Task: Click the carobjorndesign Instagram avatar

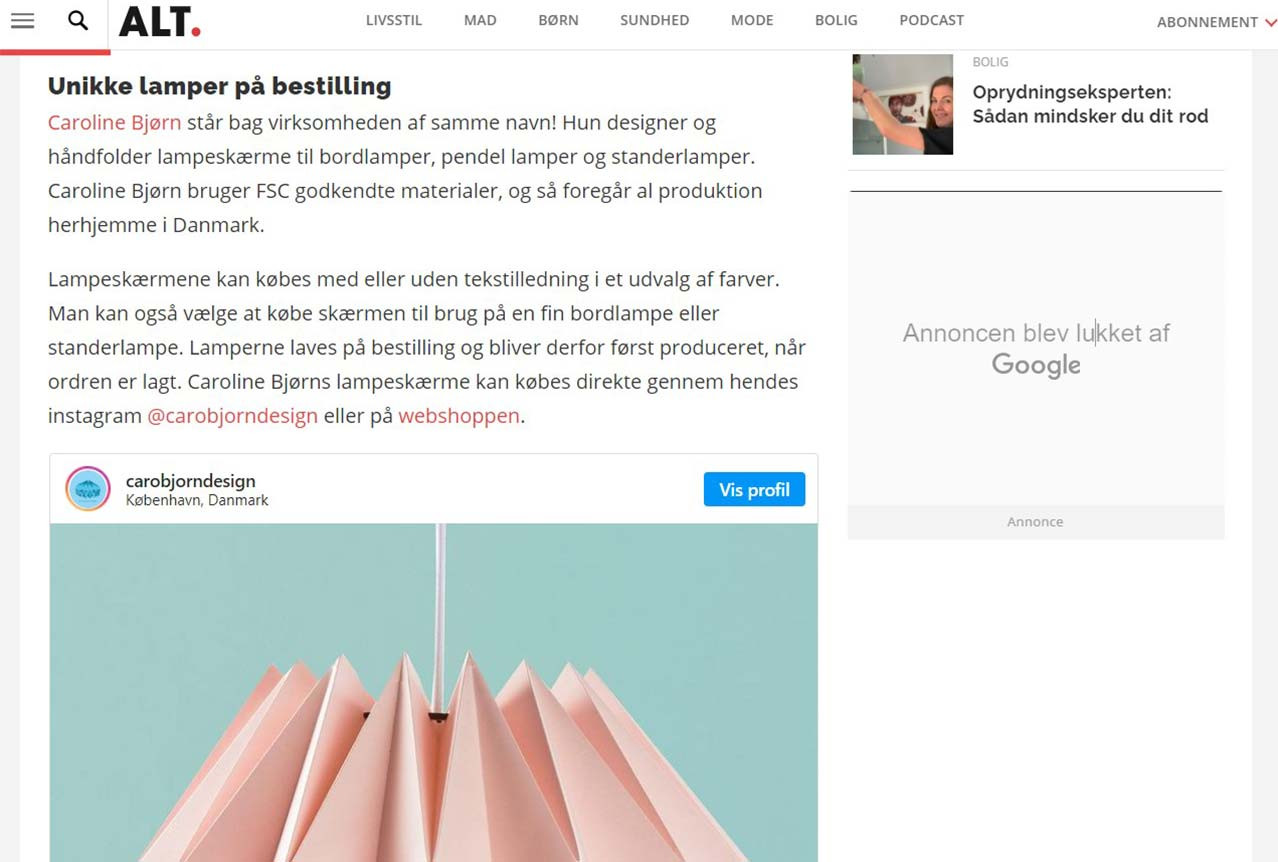Action: tap(88, 489)
